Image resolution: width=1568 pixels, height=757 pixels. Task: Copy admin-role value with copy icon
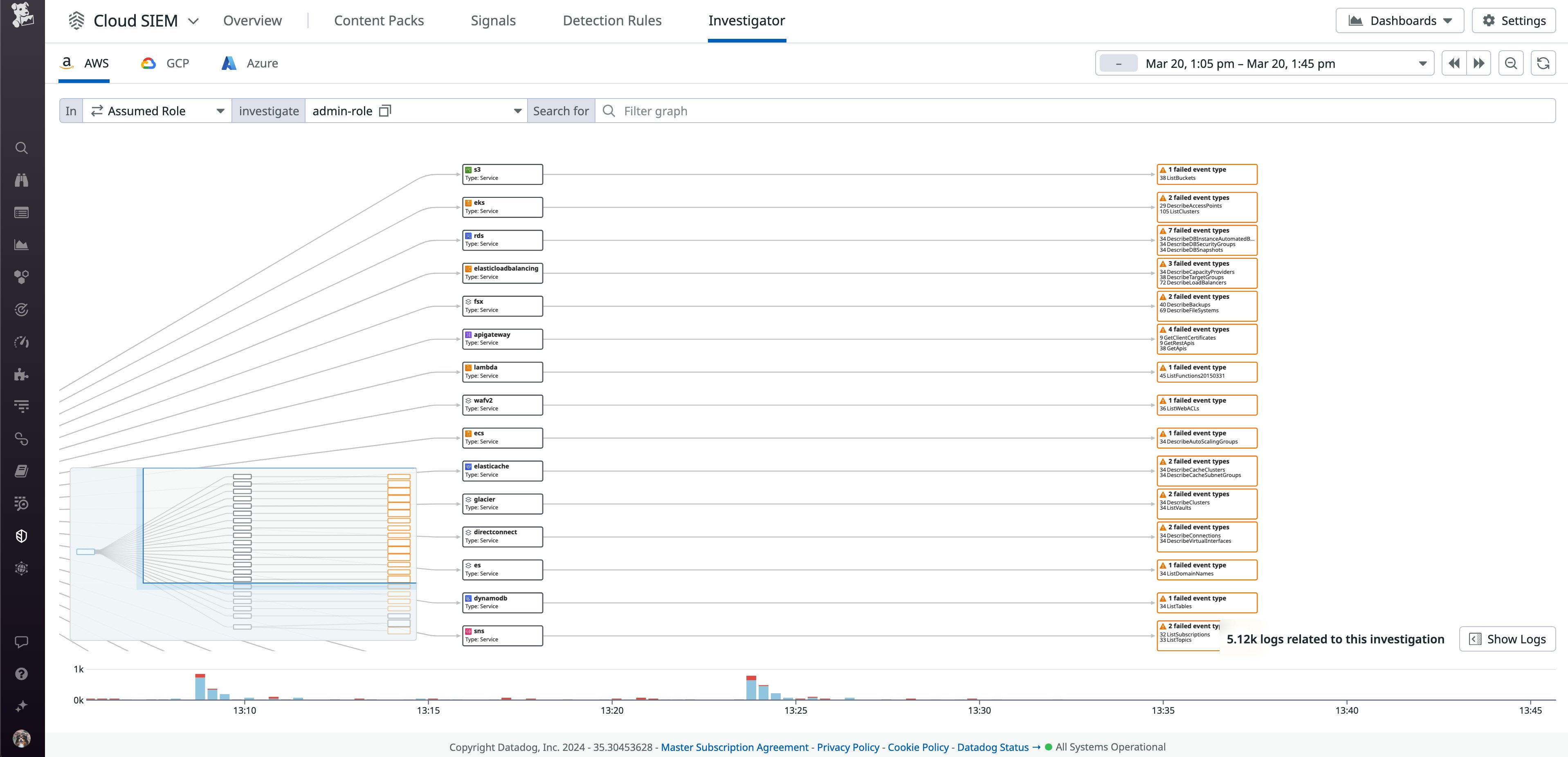click(x=385, y=111)
